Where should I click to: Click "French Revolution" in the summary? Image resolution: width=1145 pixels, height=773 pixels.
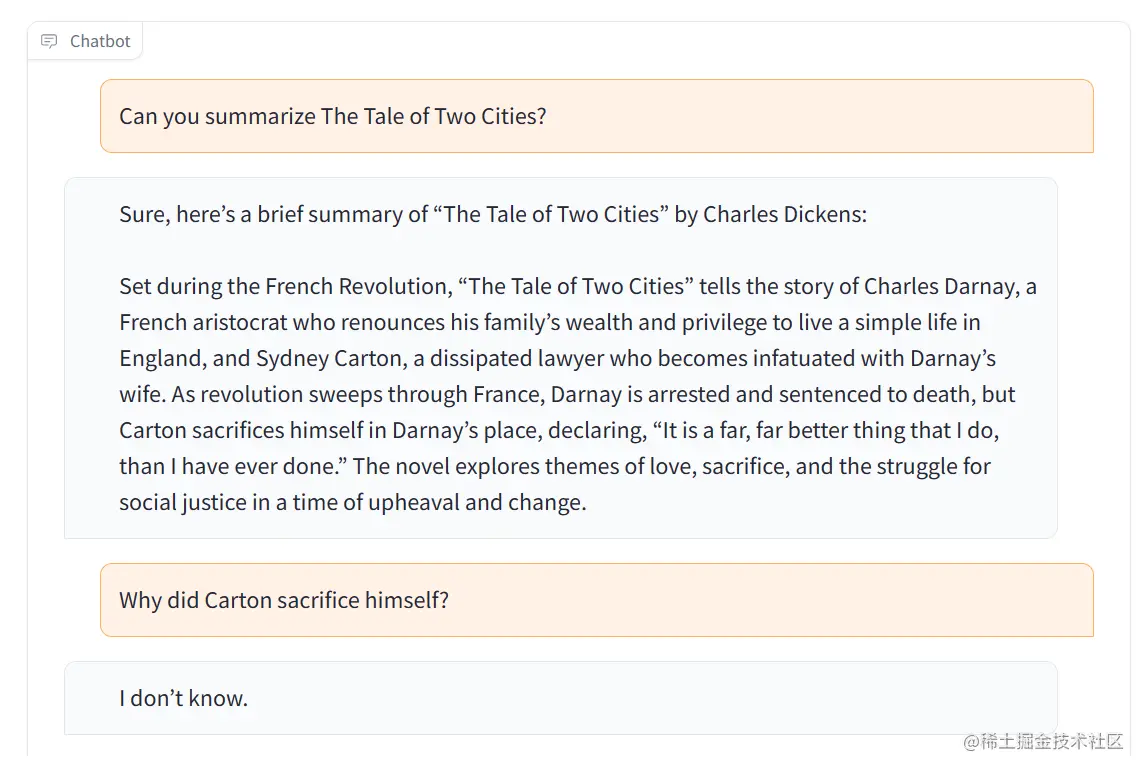[x=357, y=286]
